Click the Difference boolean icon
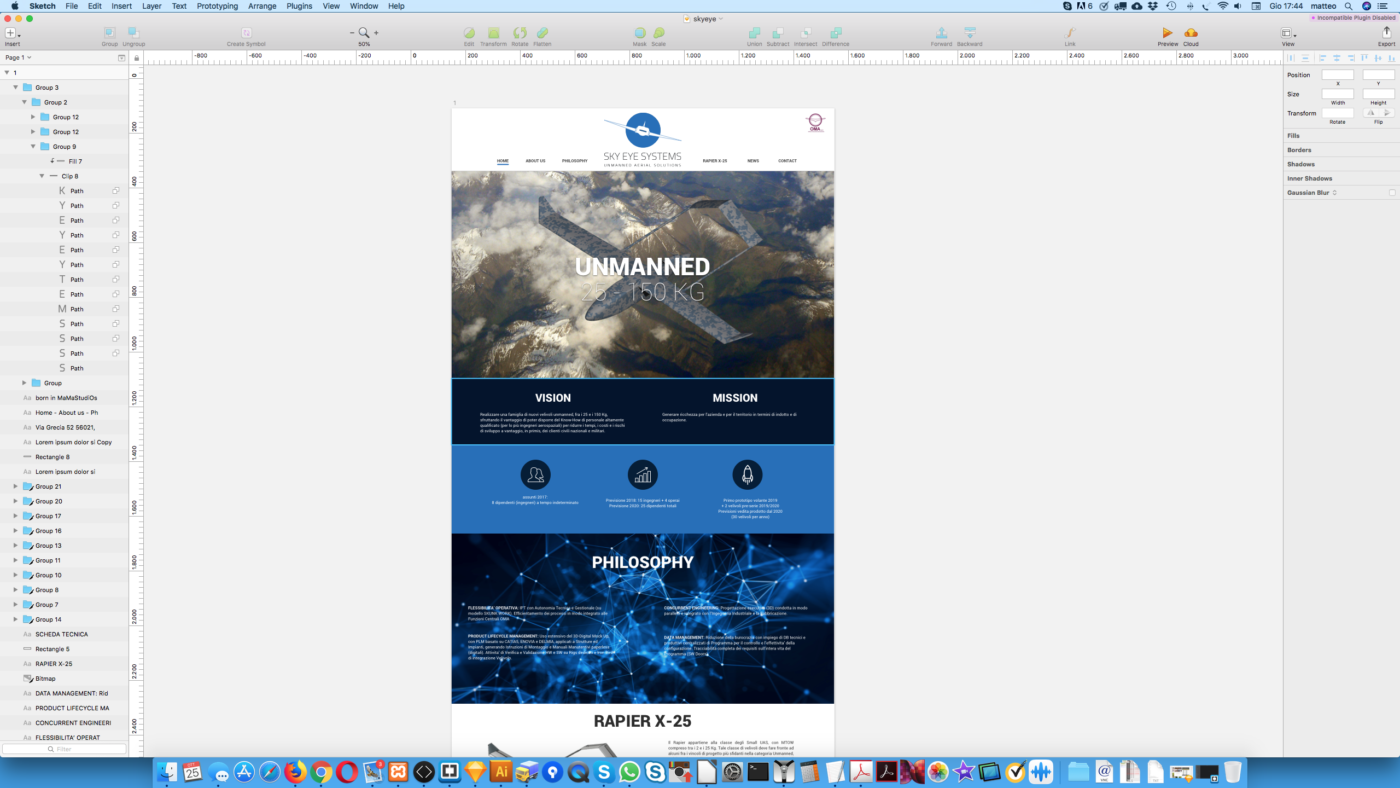The height and width of the screenshot is (788, 1400). pyautogui.click(x=835, y=33)
